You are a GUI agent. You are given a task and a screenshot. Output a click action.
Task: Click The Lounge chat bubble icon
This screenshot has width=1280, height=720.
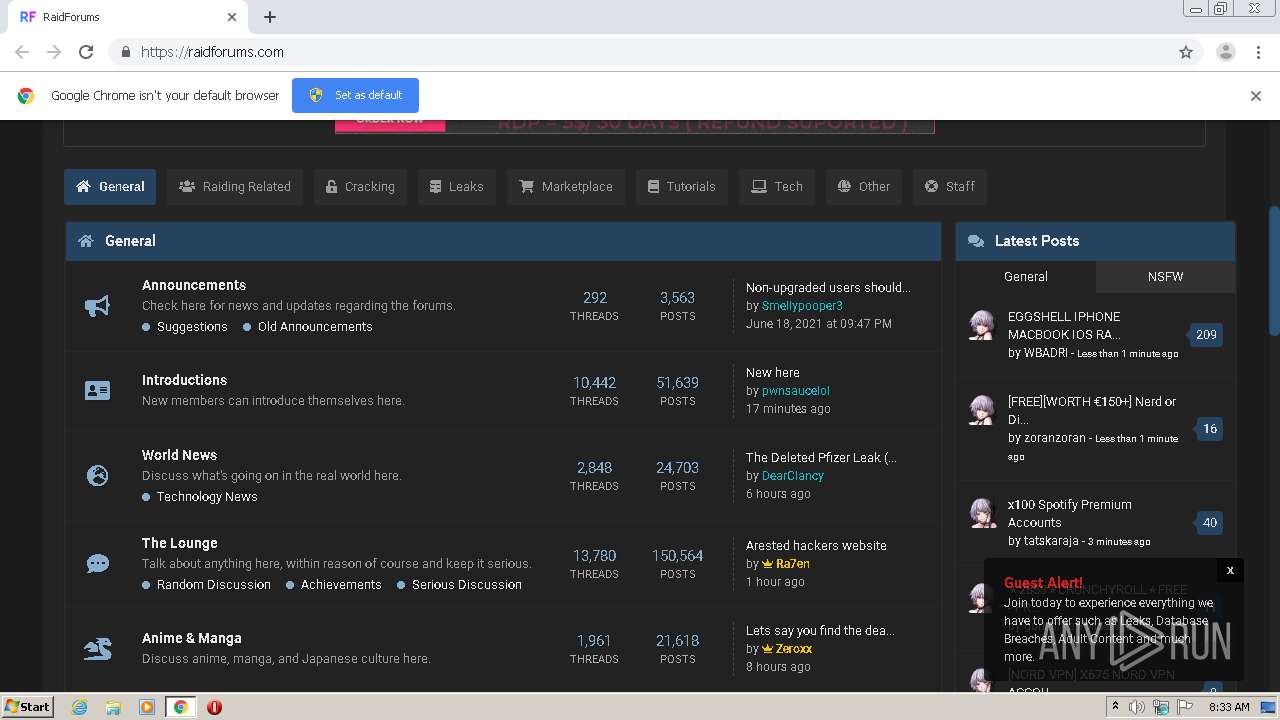(97, 564)
